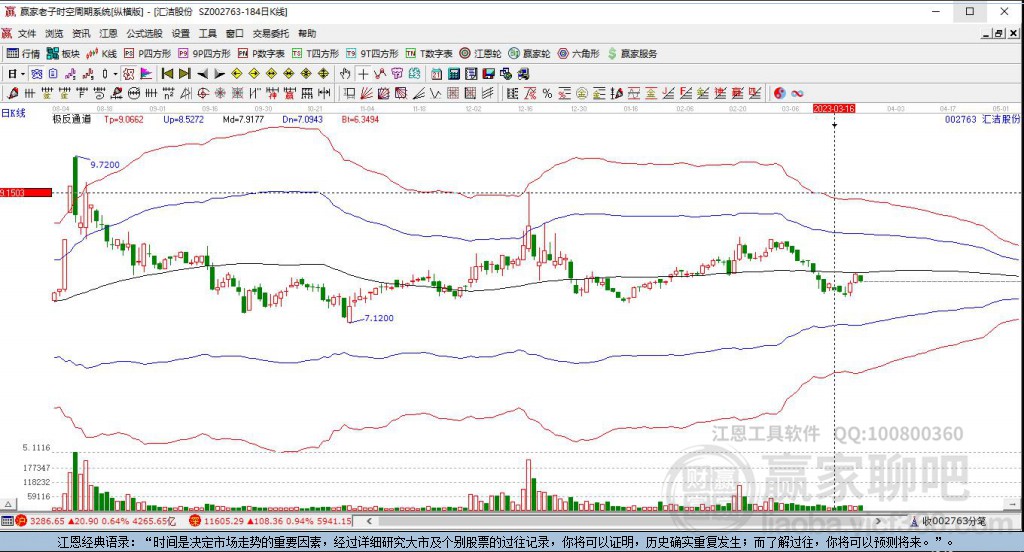Click the yin-yang icon
Image resolution: width=1024 pixels, height=552 pixels.
click(x=780, y=93)
